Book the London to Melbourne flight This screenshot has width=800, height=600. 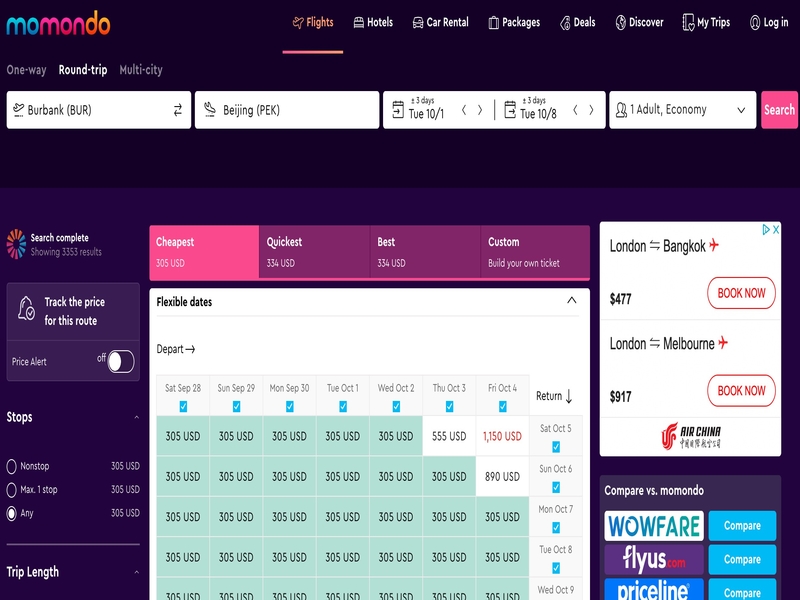(741, 391)
